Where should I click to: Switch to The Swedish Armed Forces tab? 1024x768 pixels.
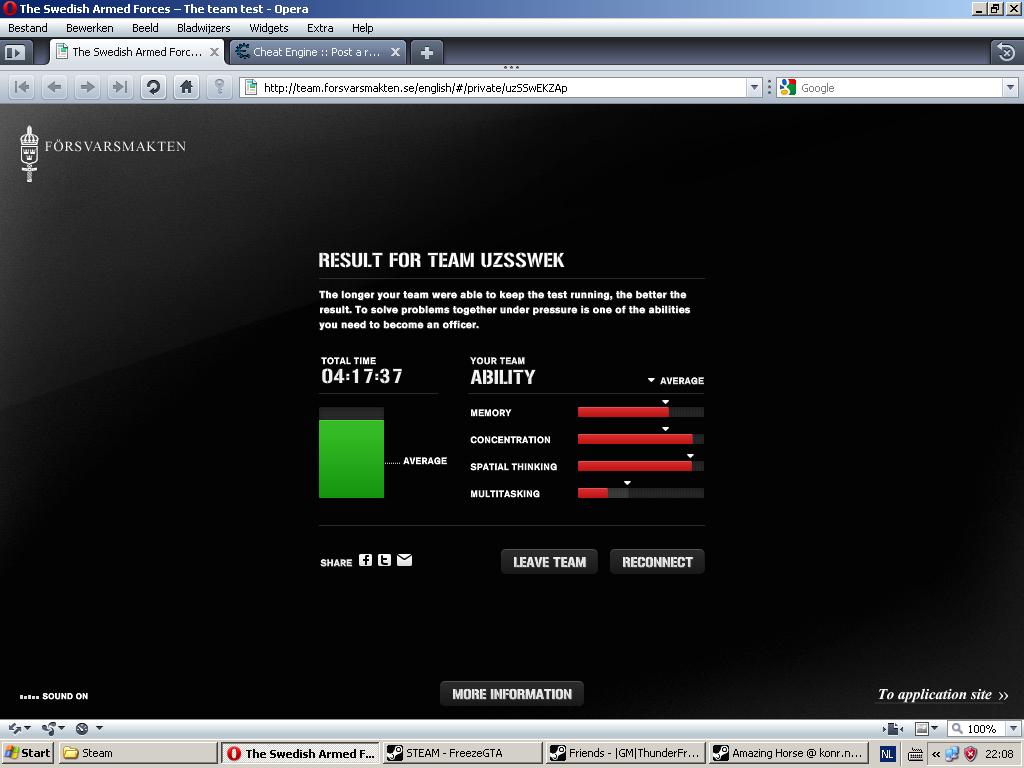tap(137, 52)
